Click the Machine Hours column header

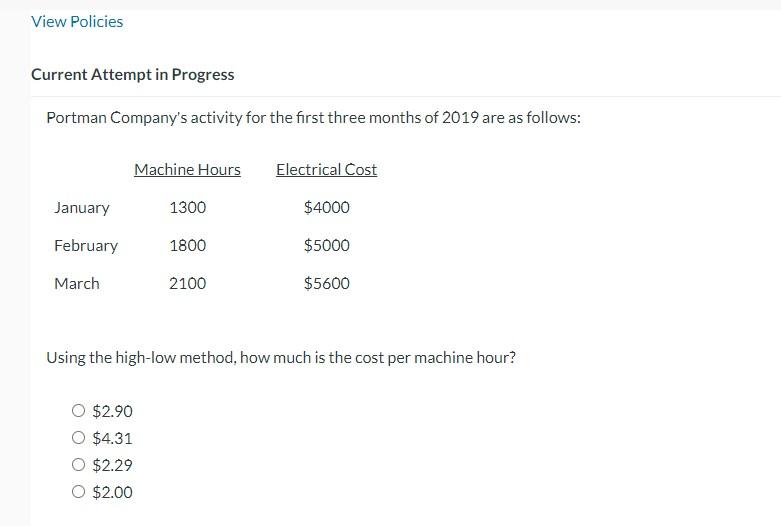click(187, 169)
